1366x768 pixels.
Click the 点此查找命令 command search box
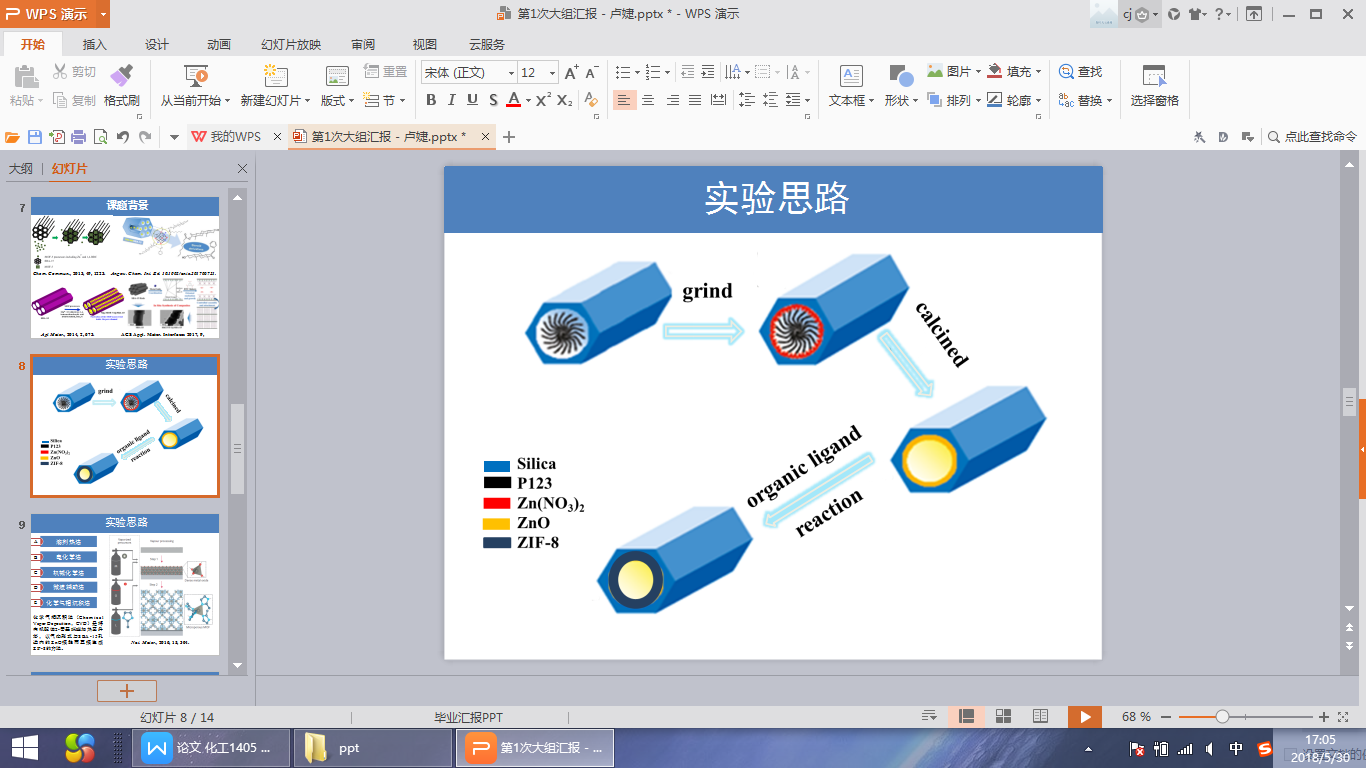coord(1319,137)
